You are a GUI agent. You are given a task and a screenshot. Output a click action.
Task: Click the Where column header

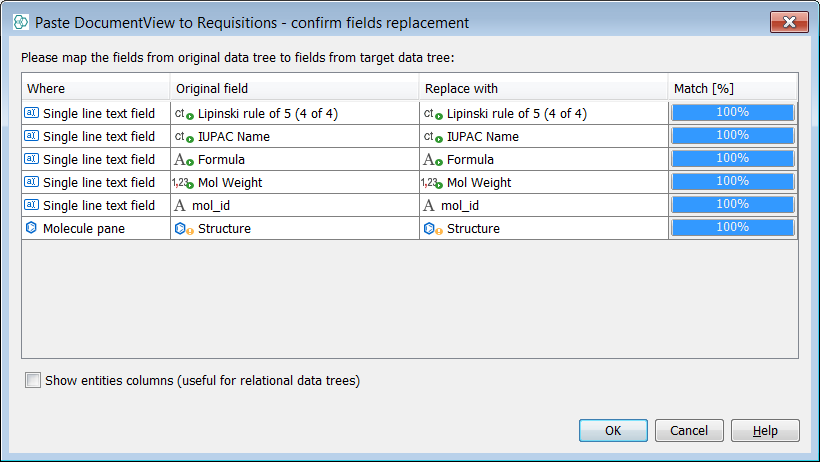[95, 89]
